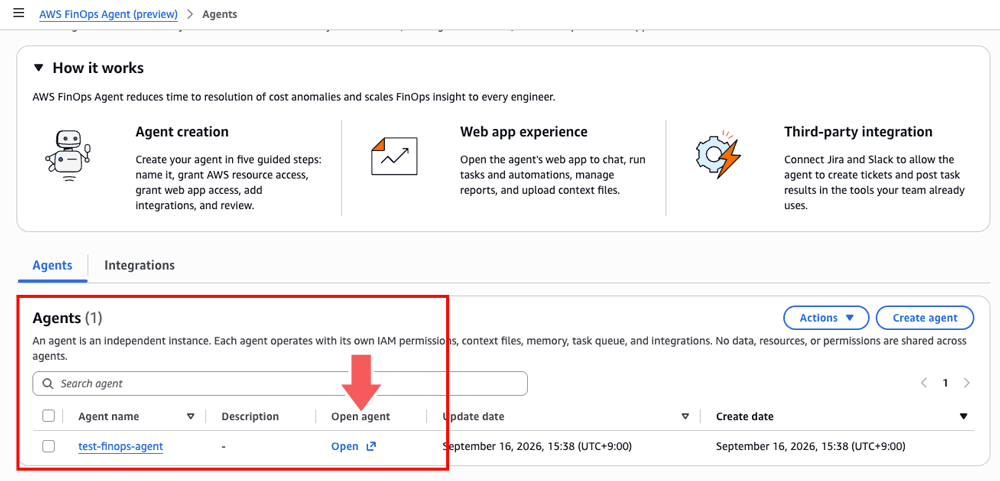Select page 1 in pagination
Image resolution: width=1000 pixels, height=481 pixels.
(945, 383)
